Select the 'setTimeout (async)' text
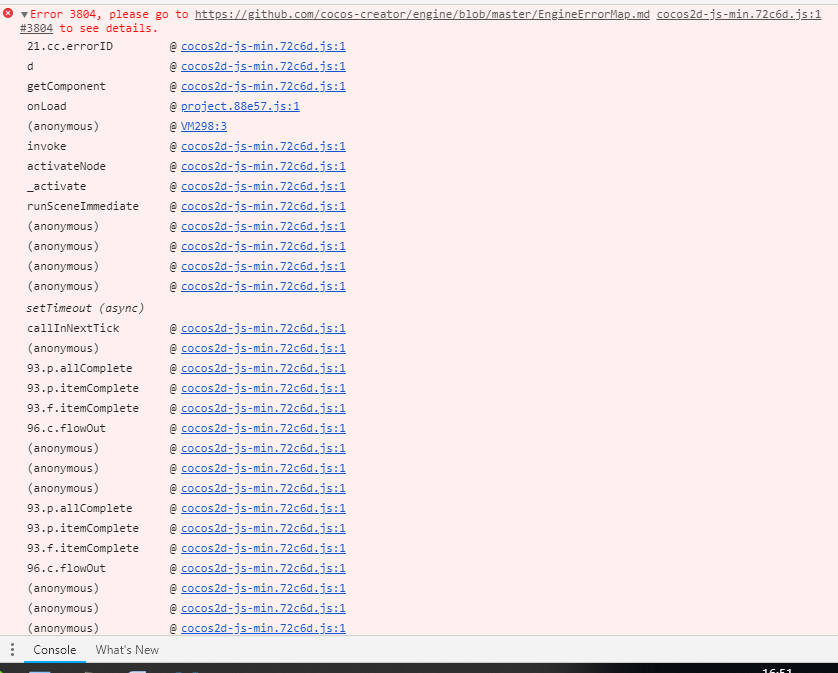838x673 pixels. pos(86,308)
